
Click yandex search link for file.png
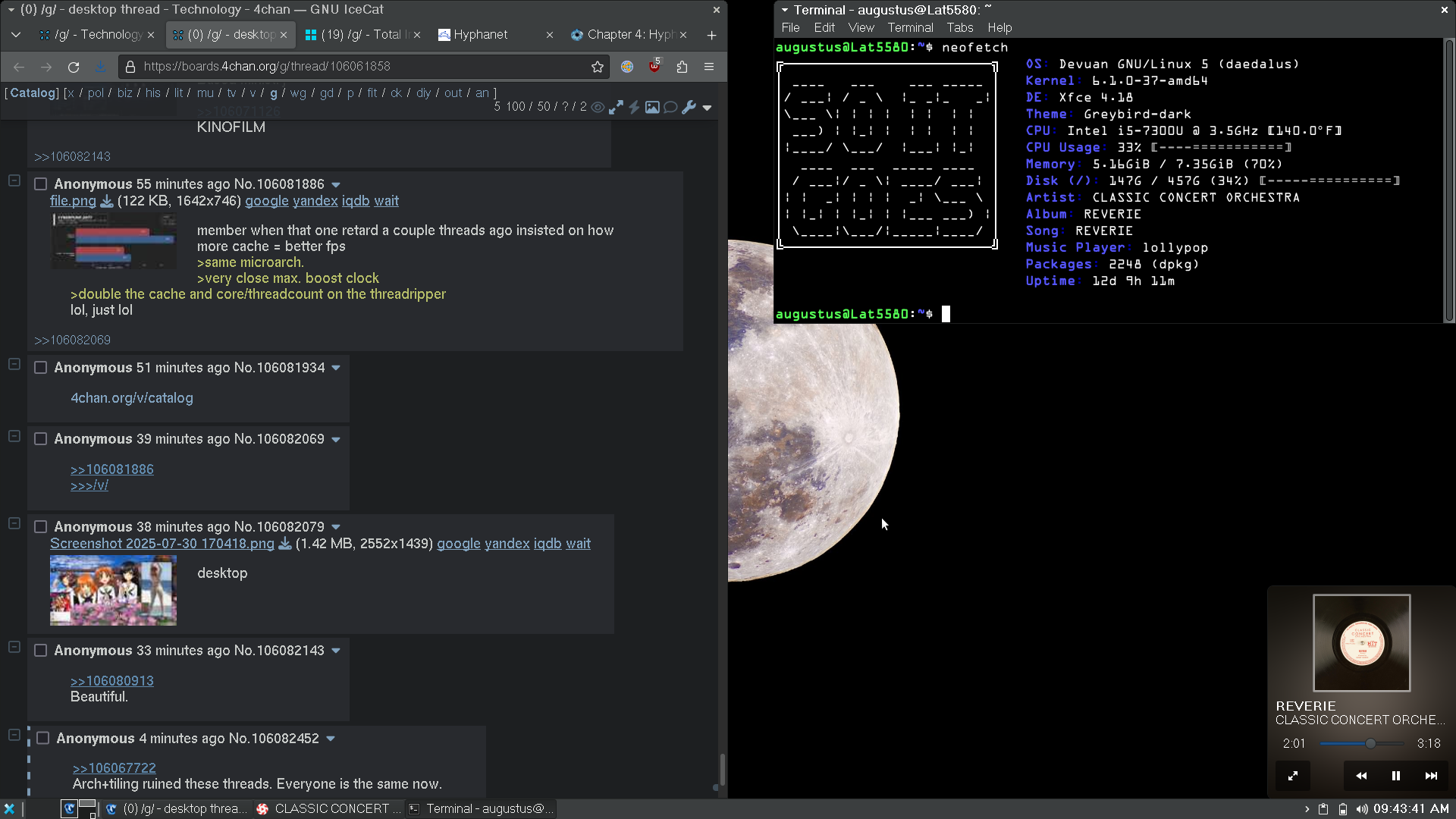[315, 201]
